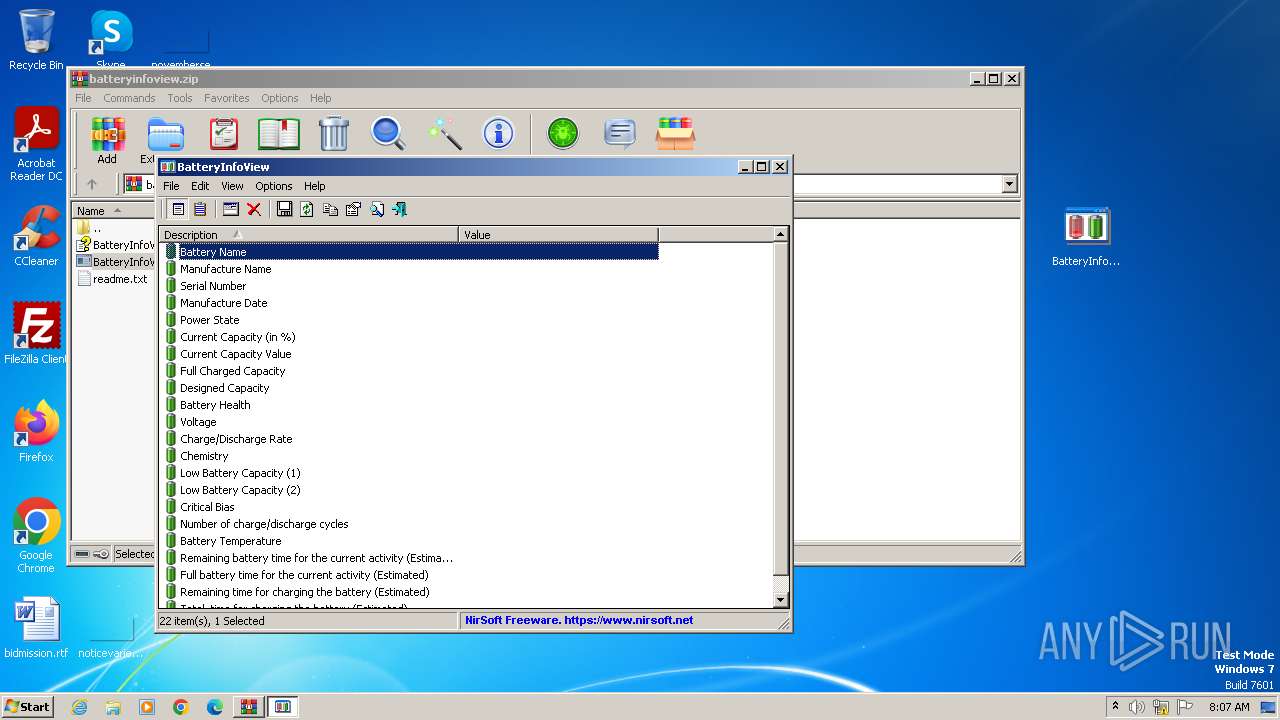Open Microsoft Edge from taskbar
This screenshot has width=1280, height=720.
tap(215, 707)
